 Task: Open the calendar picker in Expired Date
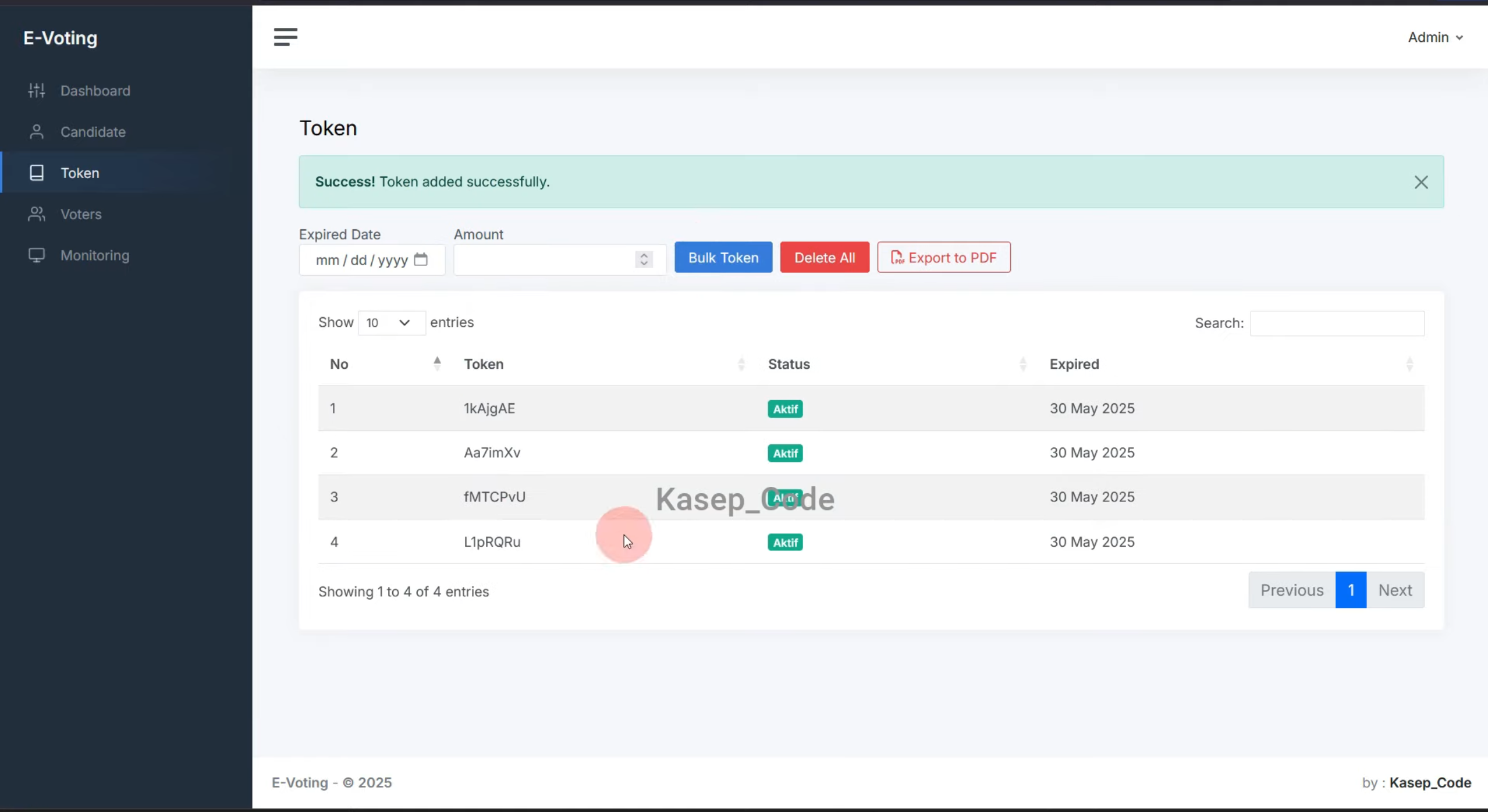421,259
